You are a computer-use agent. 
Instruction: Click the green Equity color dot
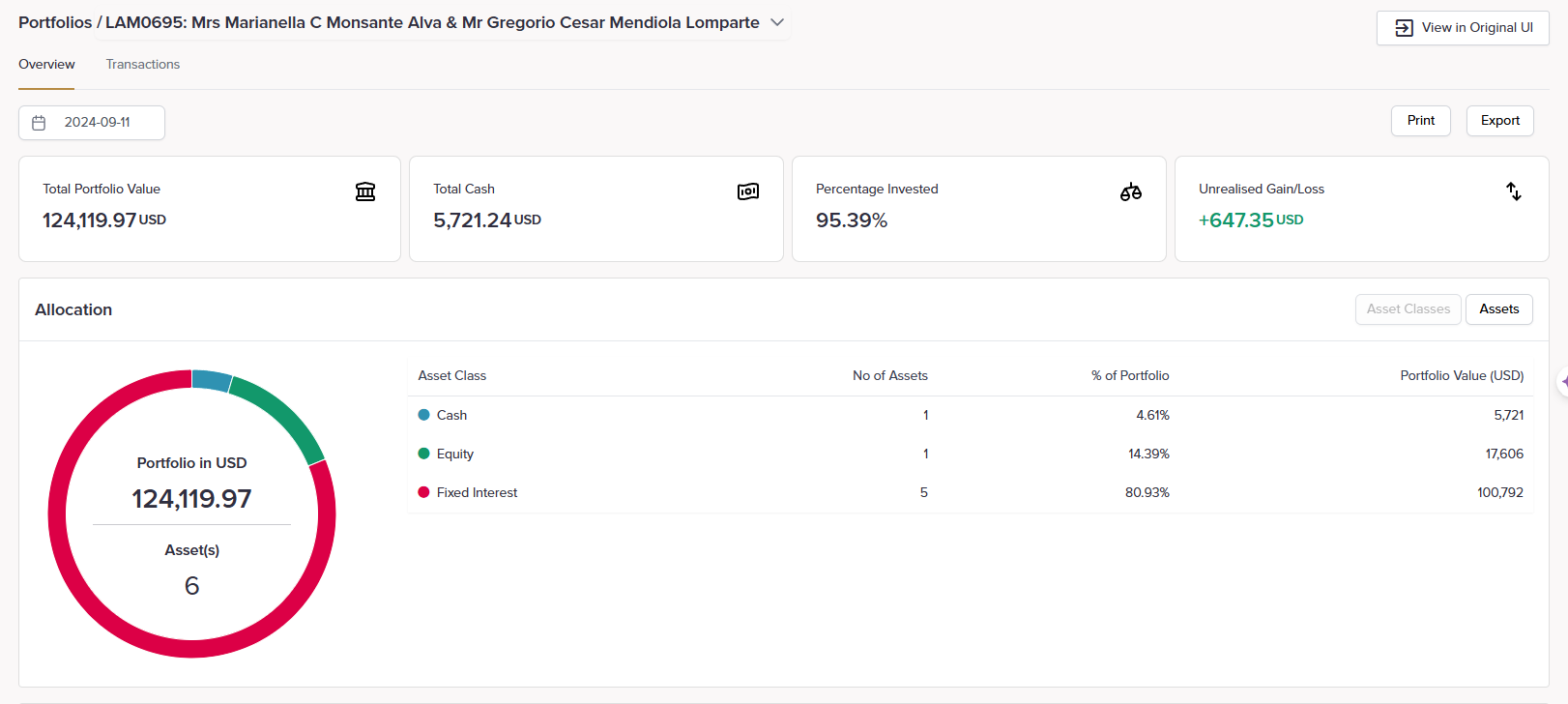click(x=423, y=454)
